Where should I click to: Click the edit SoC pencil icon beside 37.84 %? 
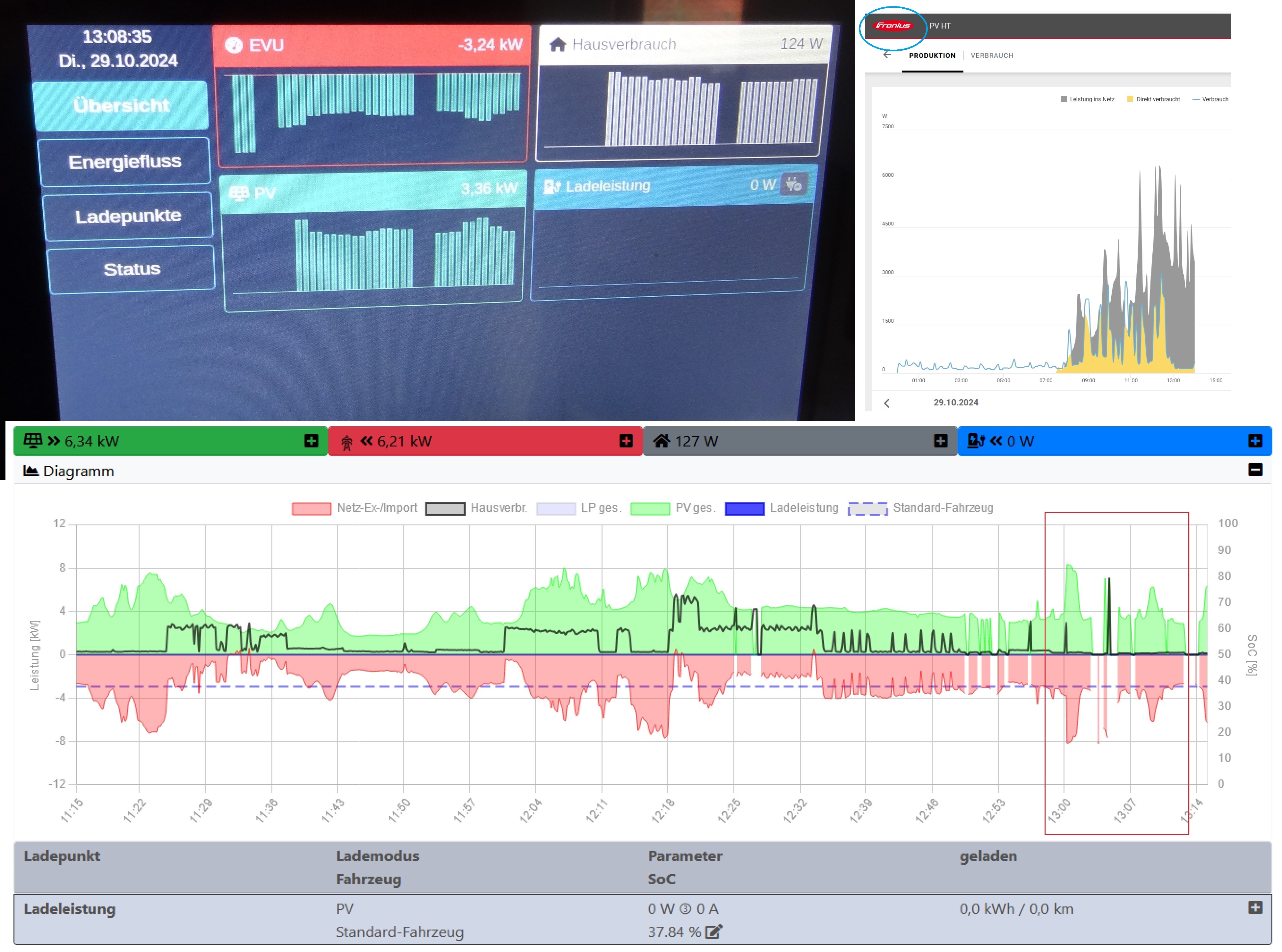[x=713, y=931]
